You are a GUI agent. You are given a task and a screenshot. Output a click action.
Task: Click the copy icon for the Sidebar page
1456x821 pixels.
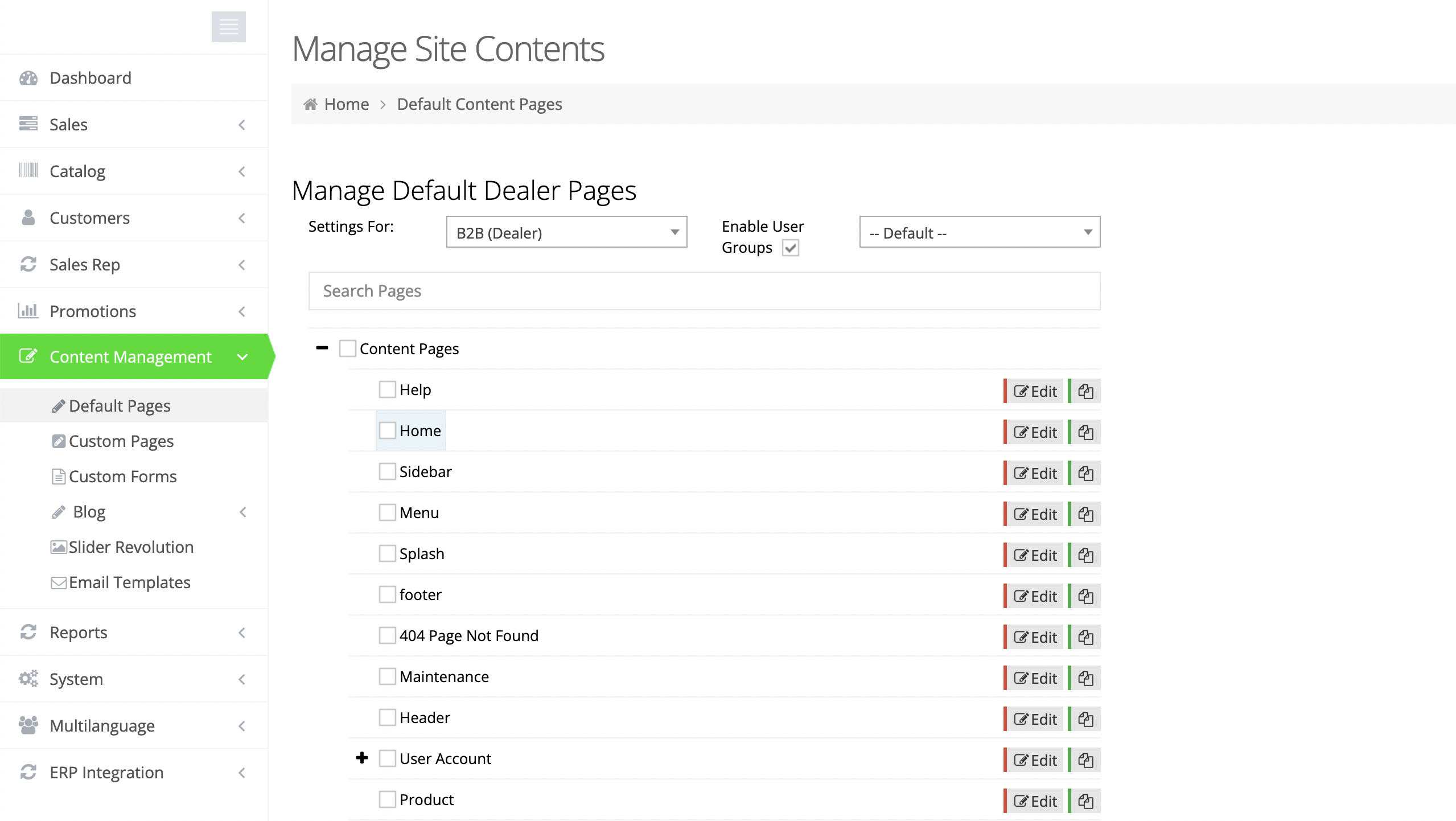(x=1085, y=473)
